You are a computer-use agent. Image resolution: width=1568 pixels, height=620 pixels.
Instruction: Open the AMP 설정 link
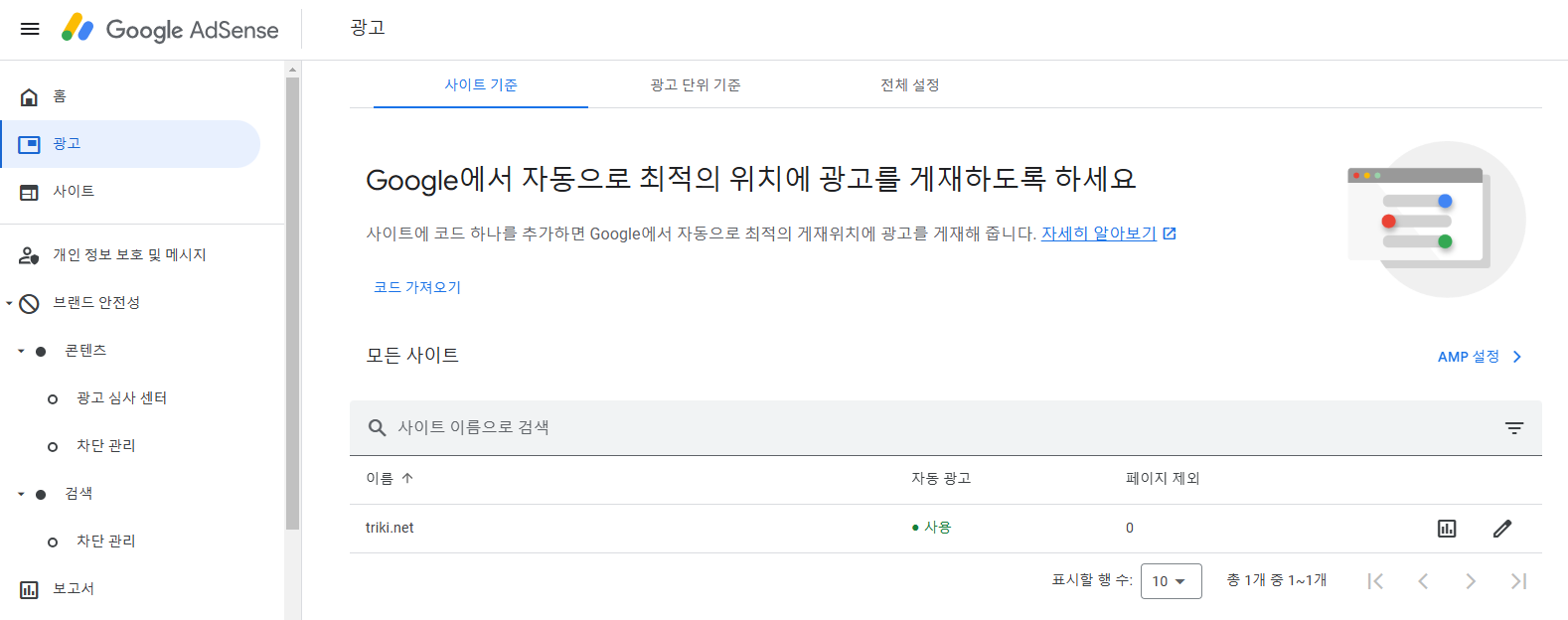point(1480,357)
